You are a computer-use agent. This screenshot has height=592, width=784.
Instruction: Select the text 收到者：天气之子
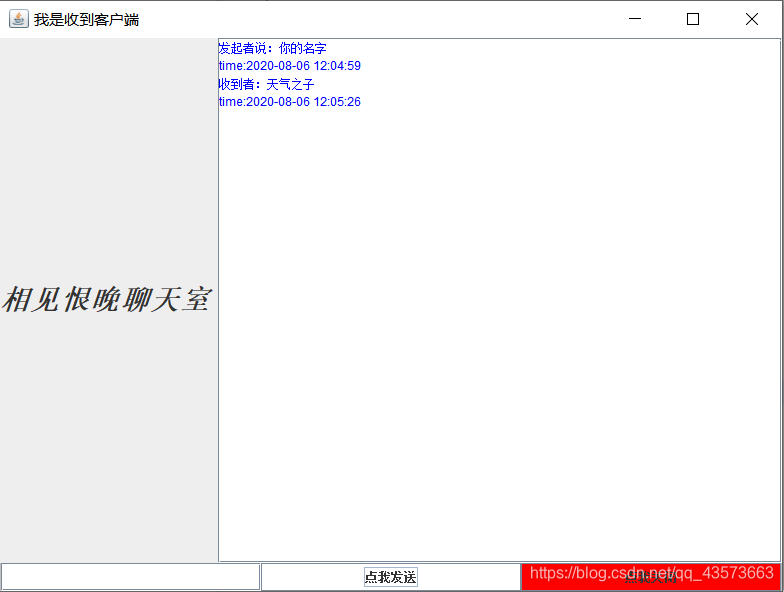tap(266, 84)
